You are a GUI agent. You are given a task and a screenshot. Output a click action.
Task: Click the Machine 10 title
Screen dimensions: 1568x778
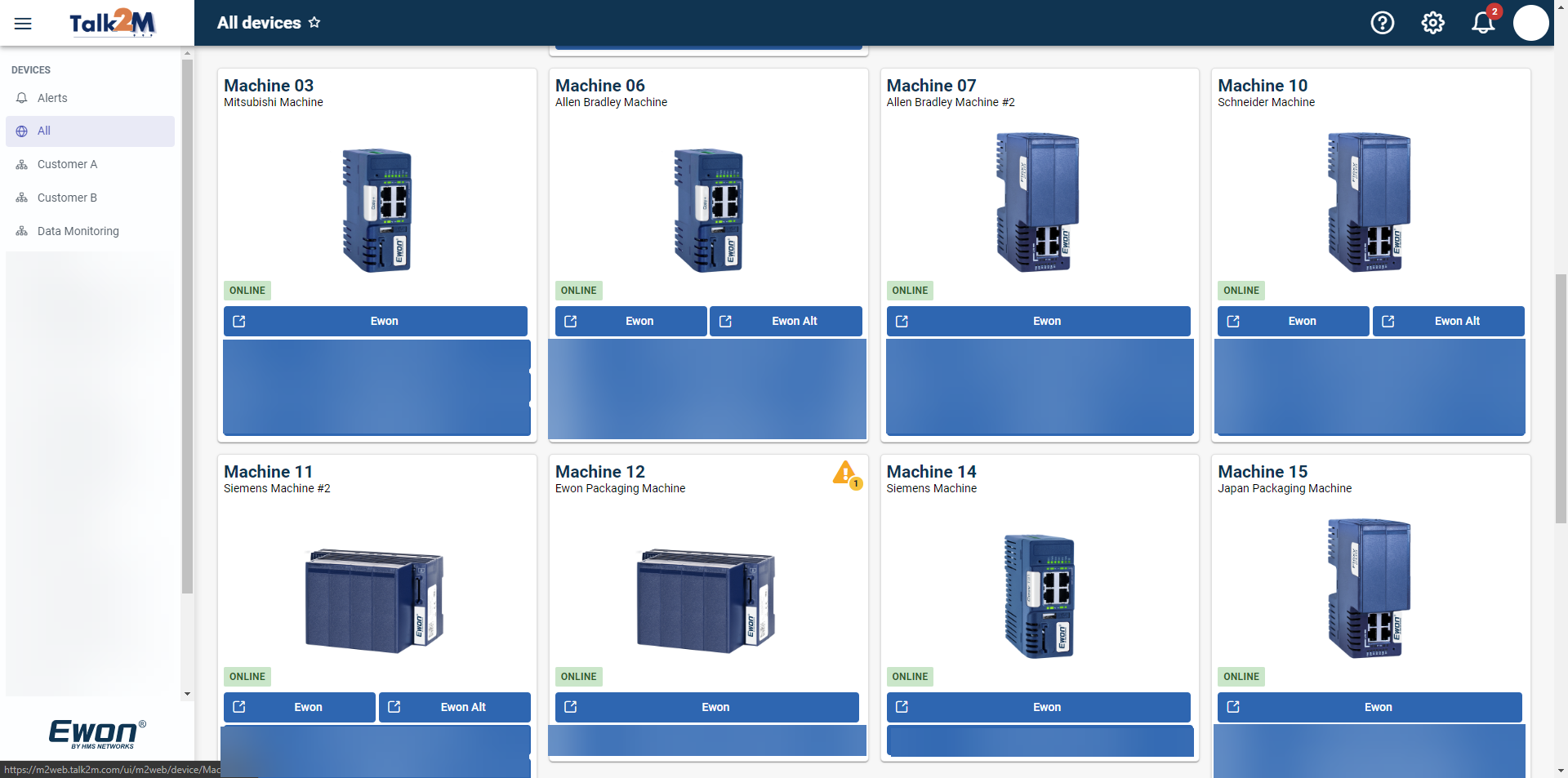pos(1263,86)
